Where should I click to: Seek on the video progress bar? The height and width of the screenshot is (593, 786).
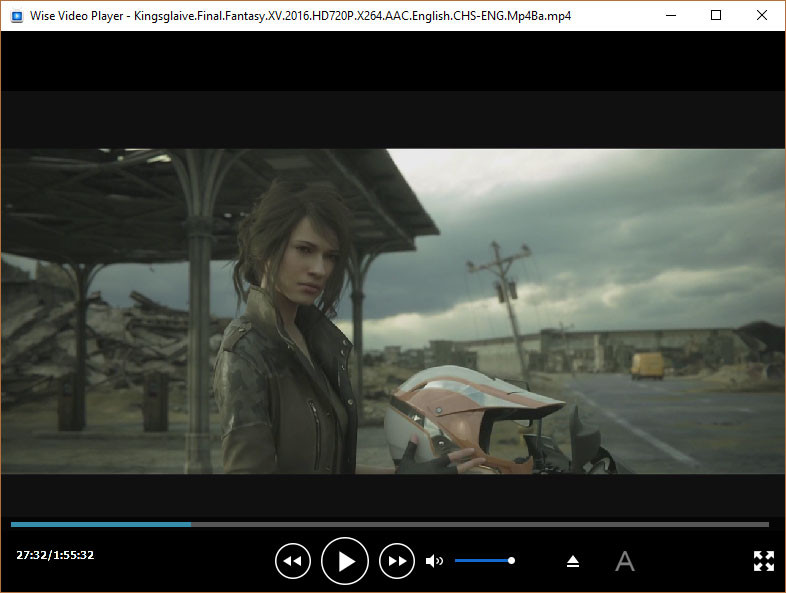(389, 524)
